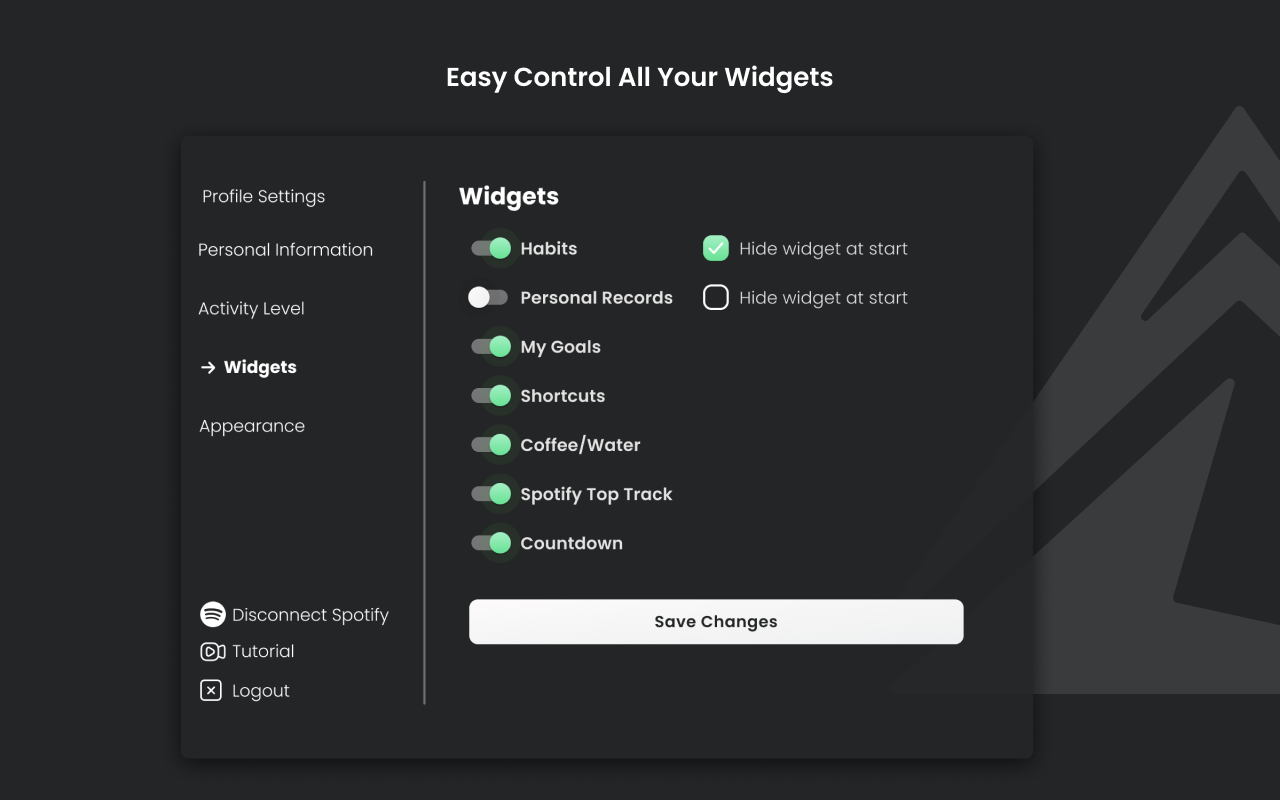Select the Activity Level section
Image resolution: width=1280 pixels, height=800 pixels.
[x=251, y=308]
